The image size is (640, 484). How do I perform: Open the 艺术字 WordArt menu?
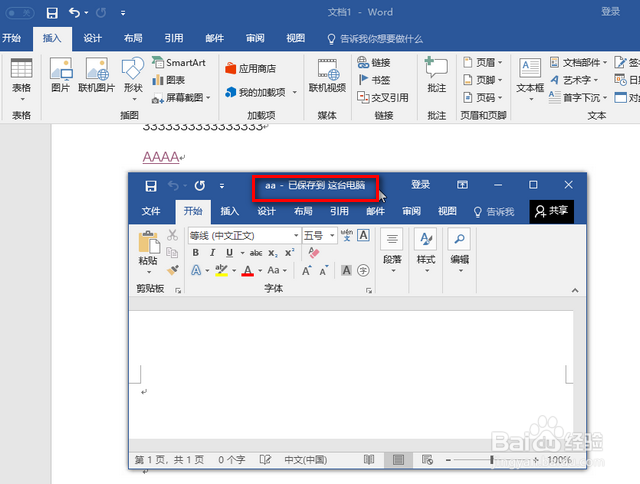click(x=574, y=80)
